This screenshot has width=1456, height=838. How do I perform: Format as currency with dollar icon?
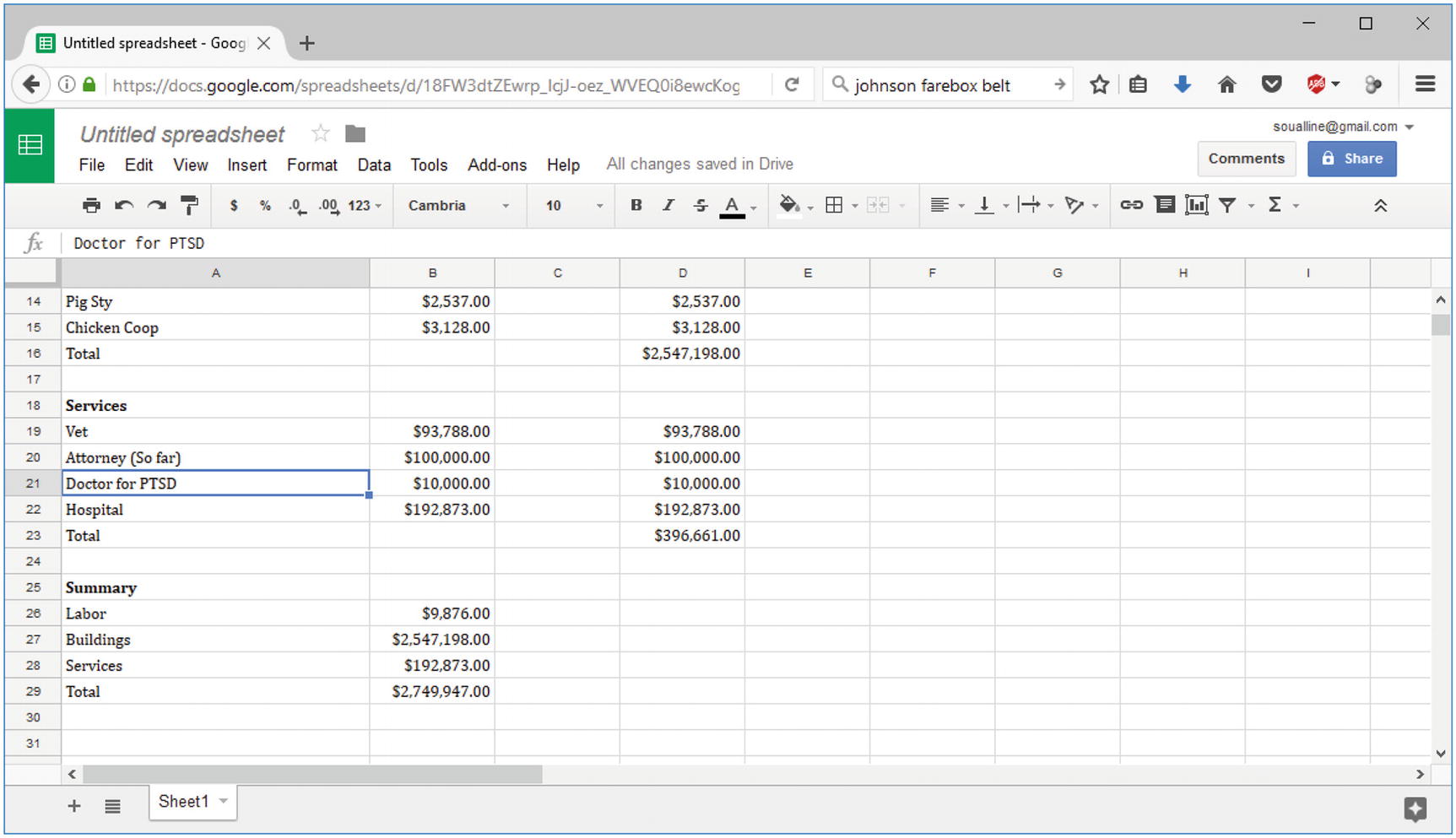(x=234, y=205)
